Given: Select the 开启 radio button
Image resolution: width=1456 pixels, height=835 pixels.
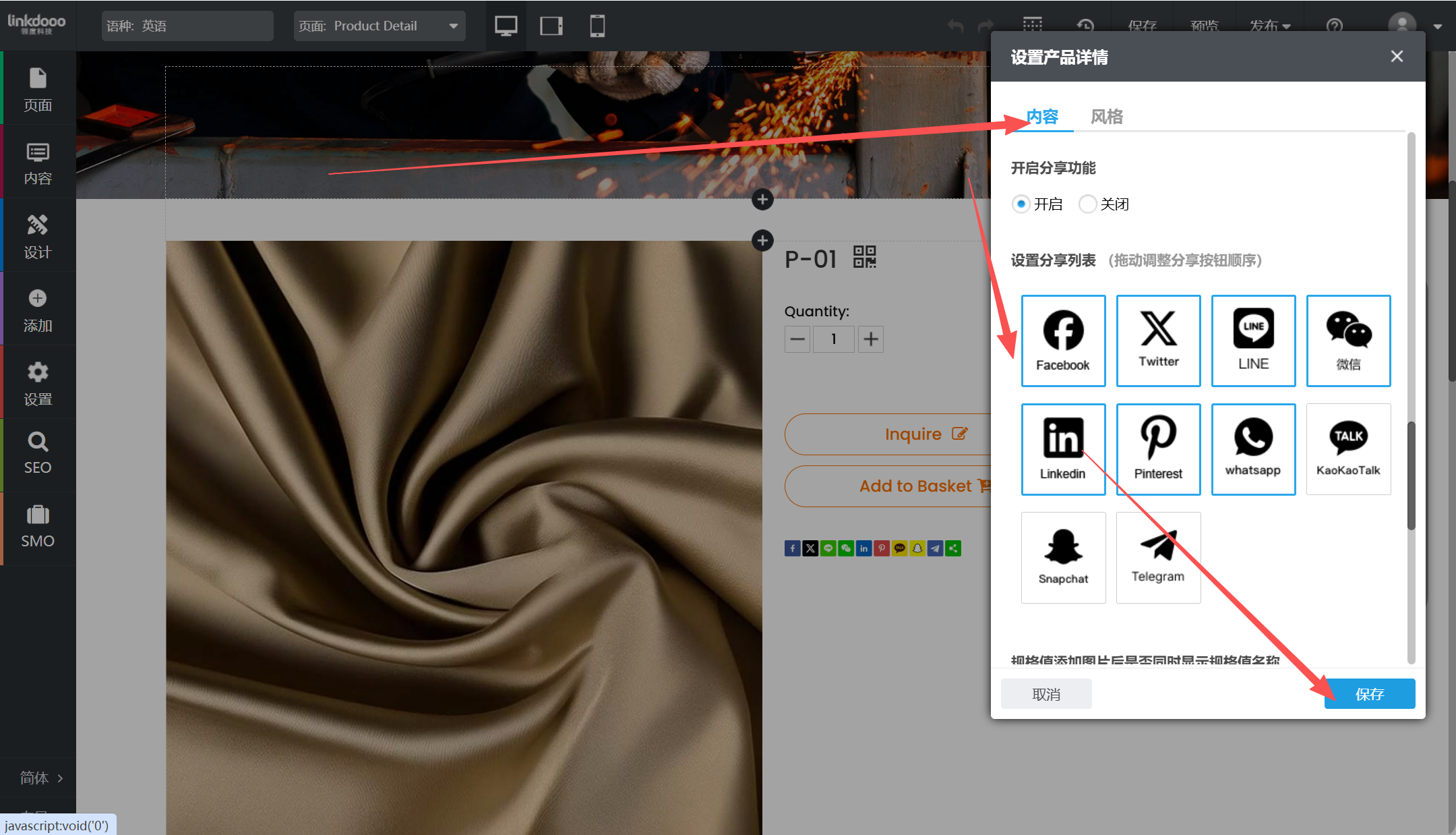Looking at the screenshot, I should pos(1021,204).
